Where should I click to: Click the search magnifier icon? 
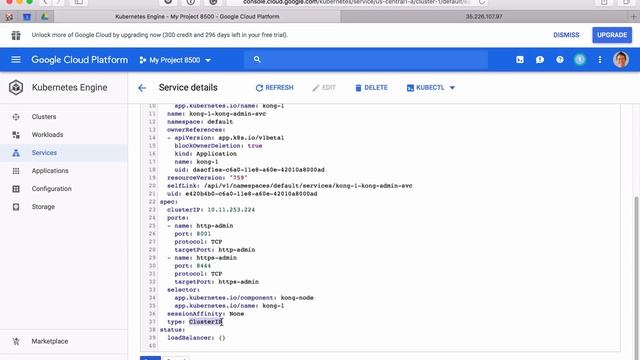257,60
